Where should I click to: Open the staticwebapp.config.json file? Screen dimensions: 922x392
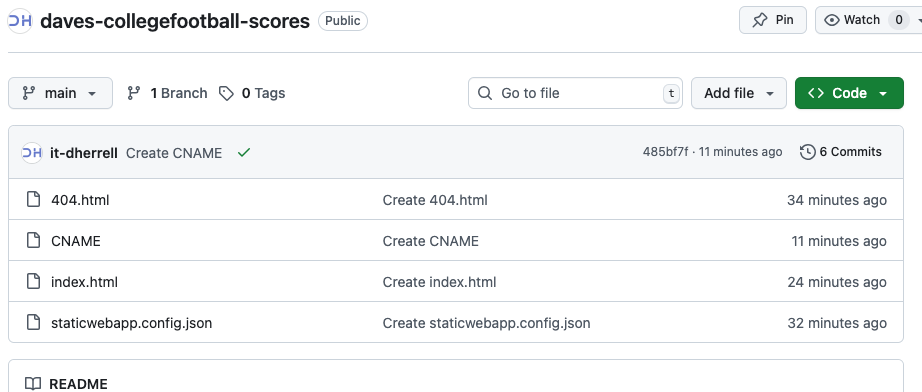click(132, 323)
